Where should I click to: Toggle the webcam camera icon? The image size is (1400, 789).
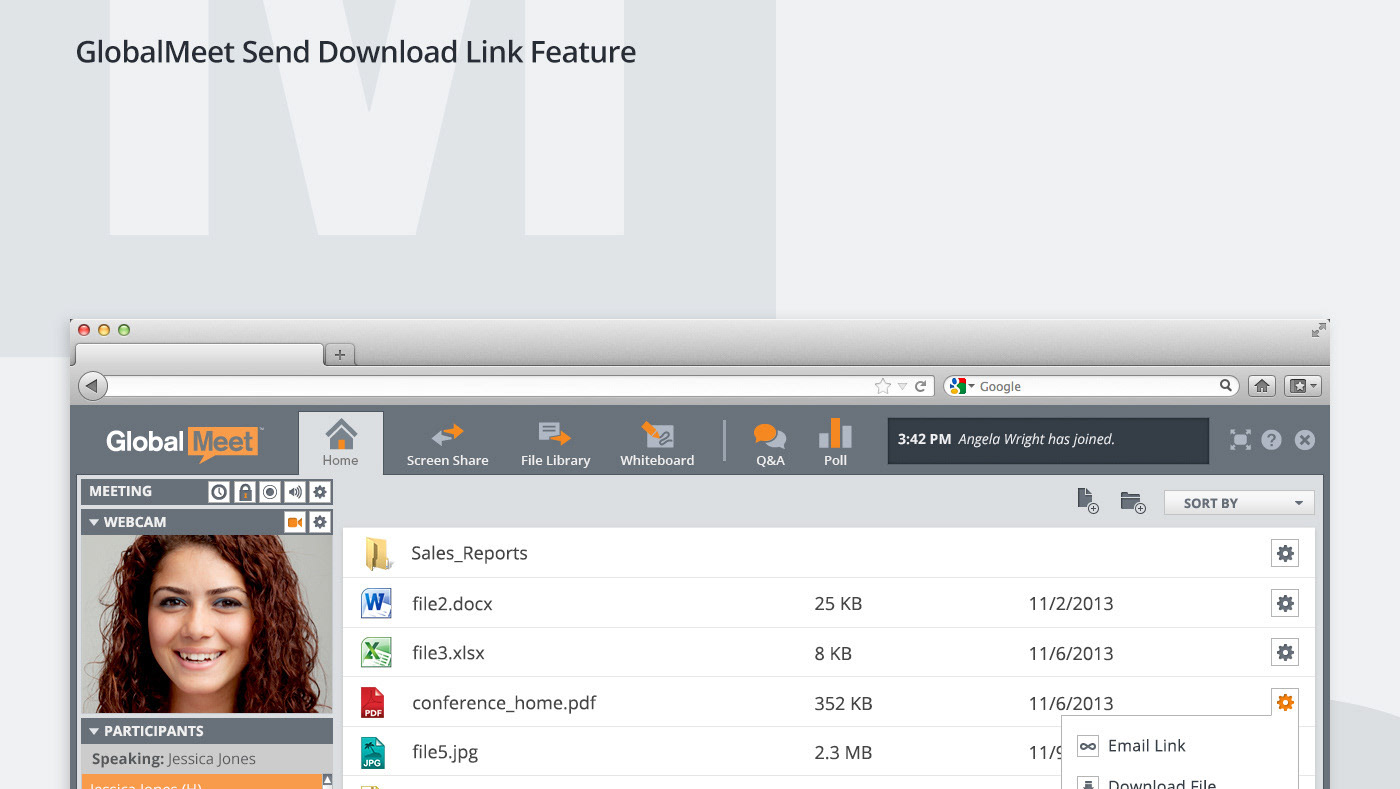[295, 522]
